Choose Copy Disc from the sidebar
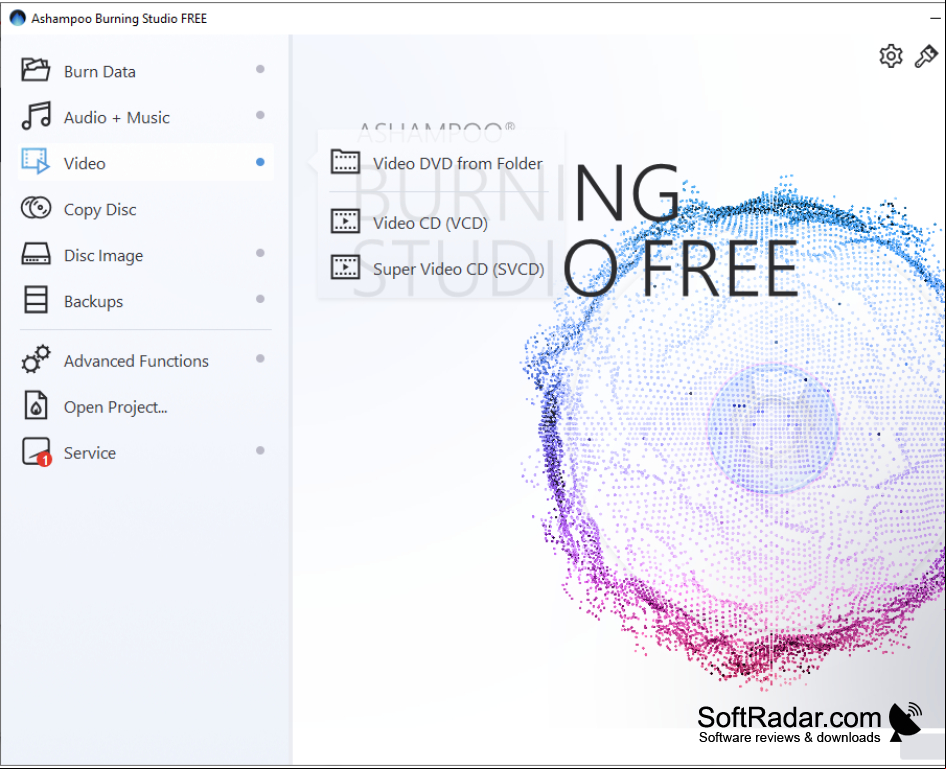The height and width of the screenshot is (769, 946). (x=145, y=209)
